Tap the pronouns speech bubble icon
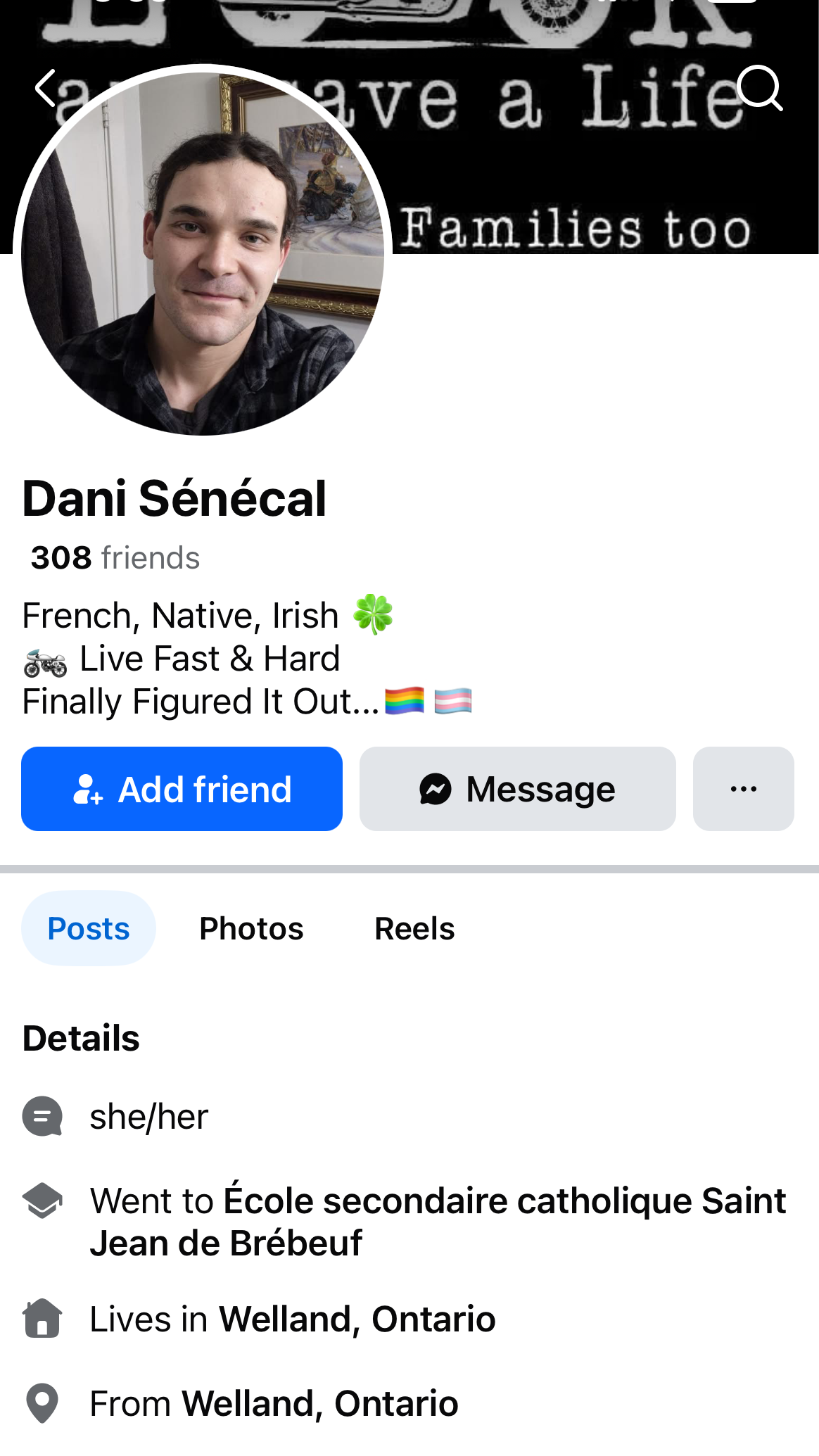Image resolution: width=819 pixels, height=1456 pixels. click(42, 1116)
